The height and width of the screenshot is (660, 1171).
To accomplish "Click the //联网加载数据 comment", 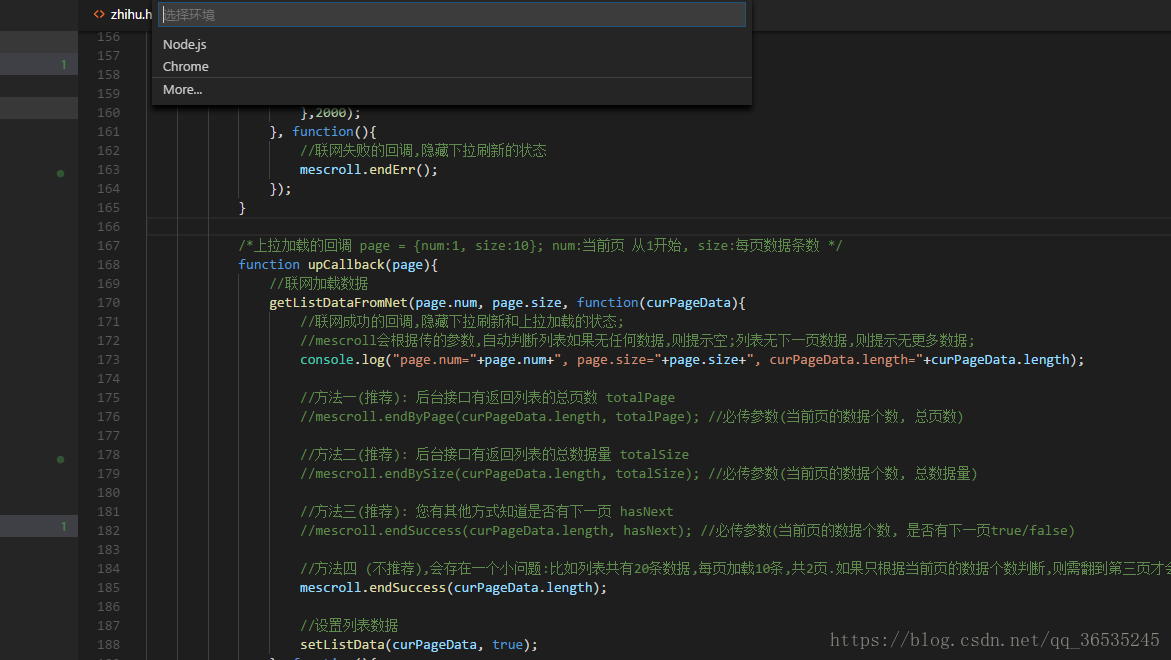I will point(319,284).
